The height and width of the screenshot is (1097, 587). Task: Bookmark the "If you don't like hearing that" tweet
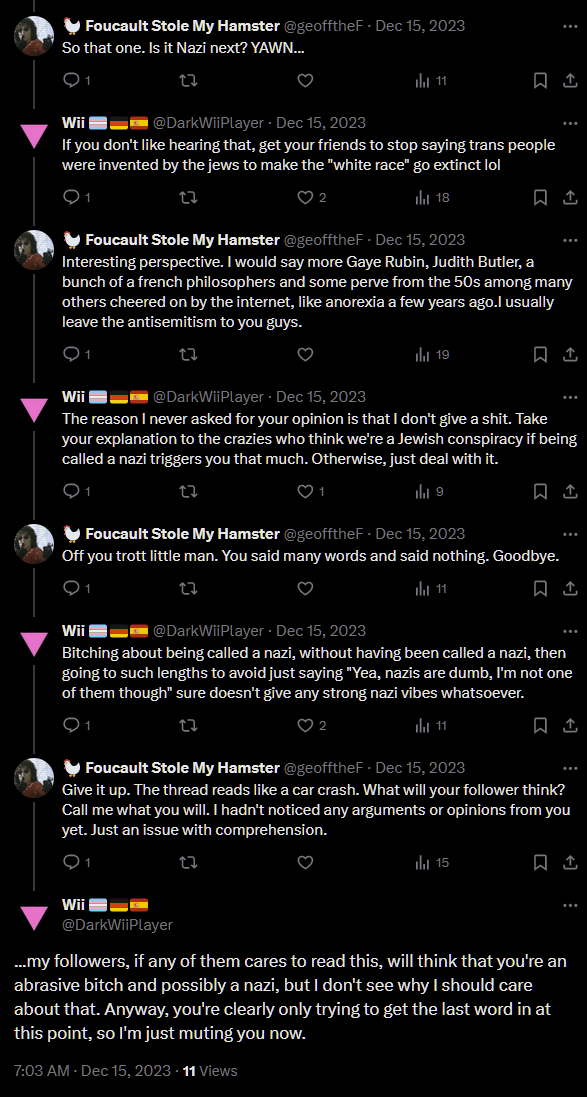click(540, 198)
